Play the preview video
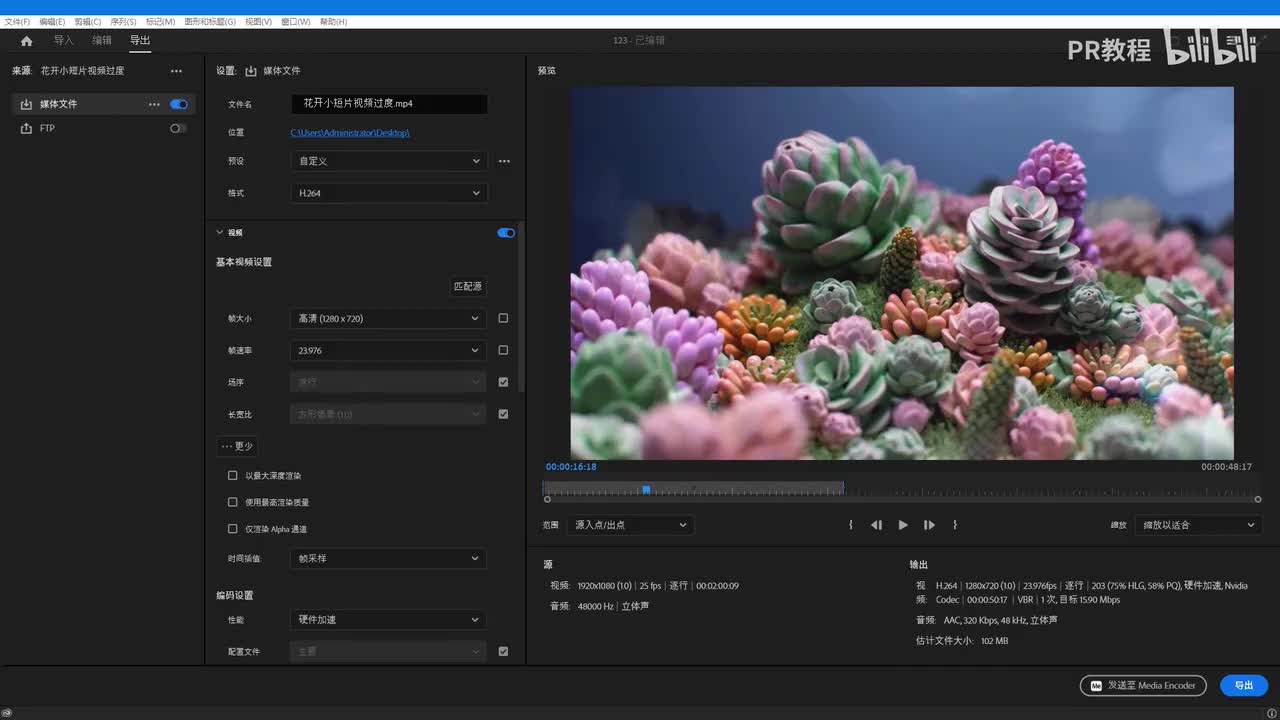1280x720 pixels. click(x=903, y=525)
